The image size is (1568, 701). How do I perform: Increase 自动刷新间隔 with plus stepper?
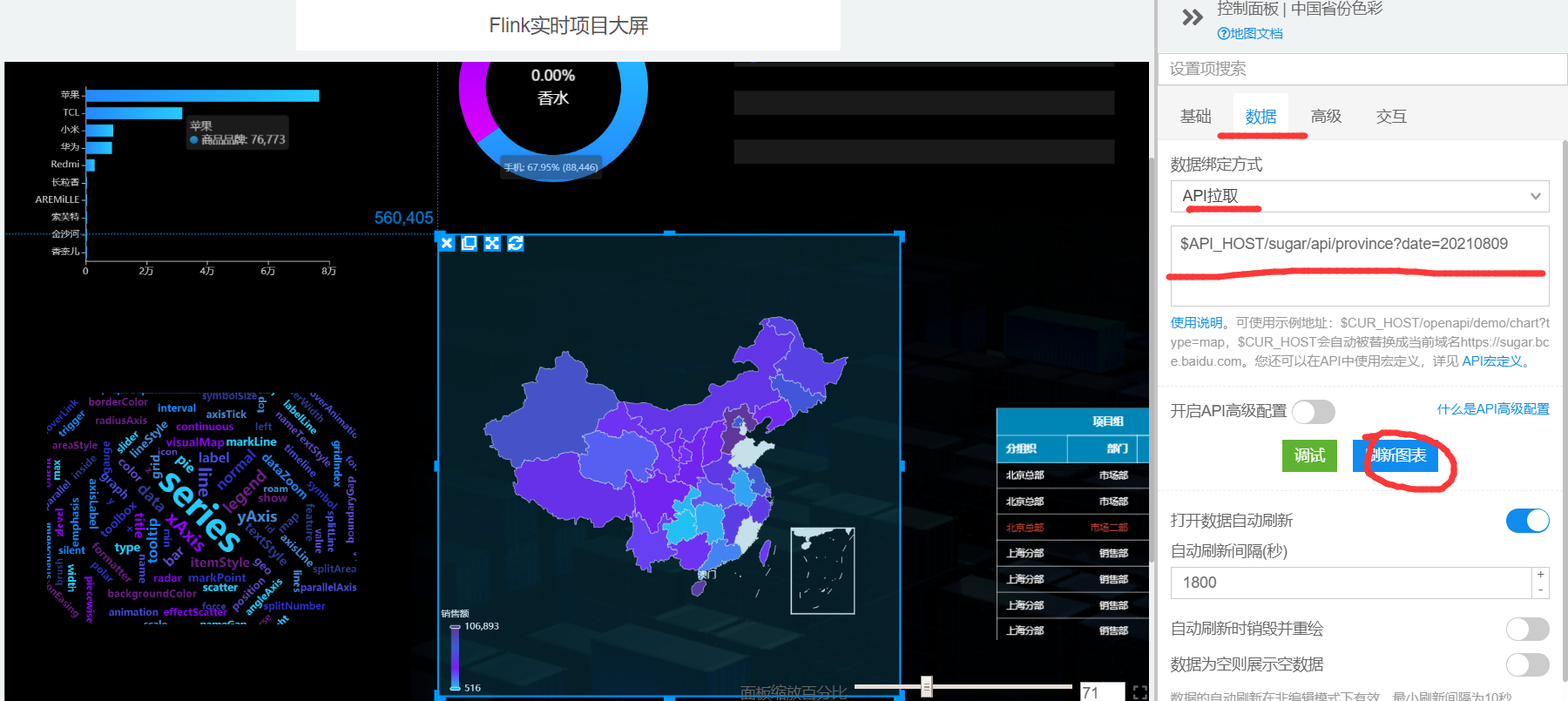(1540, 575)
